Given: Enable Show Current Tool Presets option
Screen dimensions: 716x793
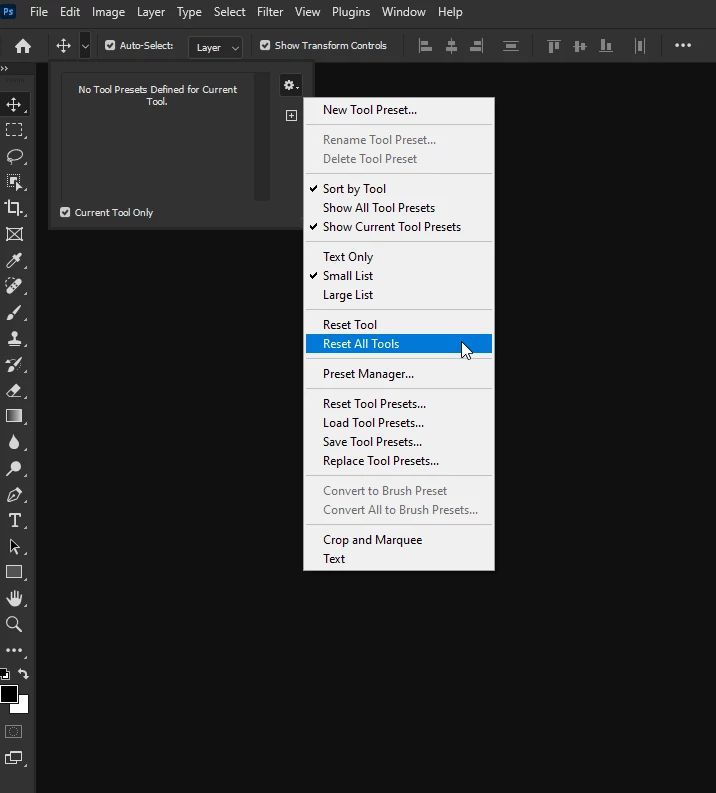Looking at the screenshot, I should coord(399,227).
